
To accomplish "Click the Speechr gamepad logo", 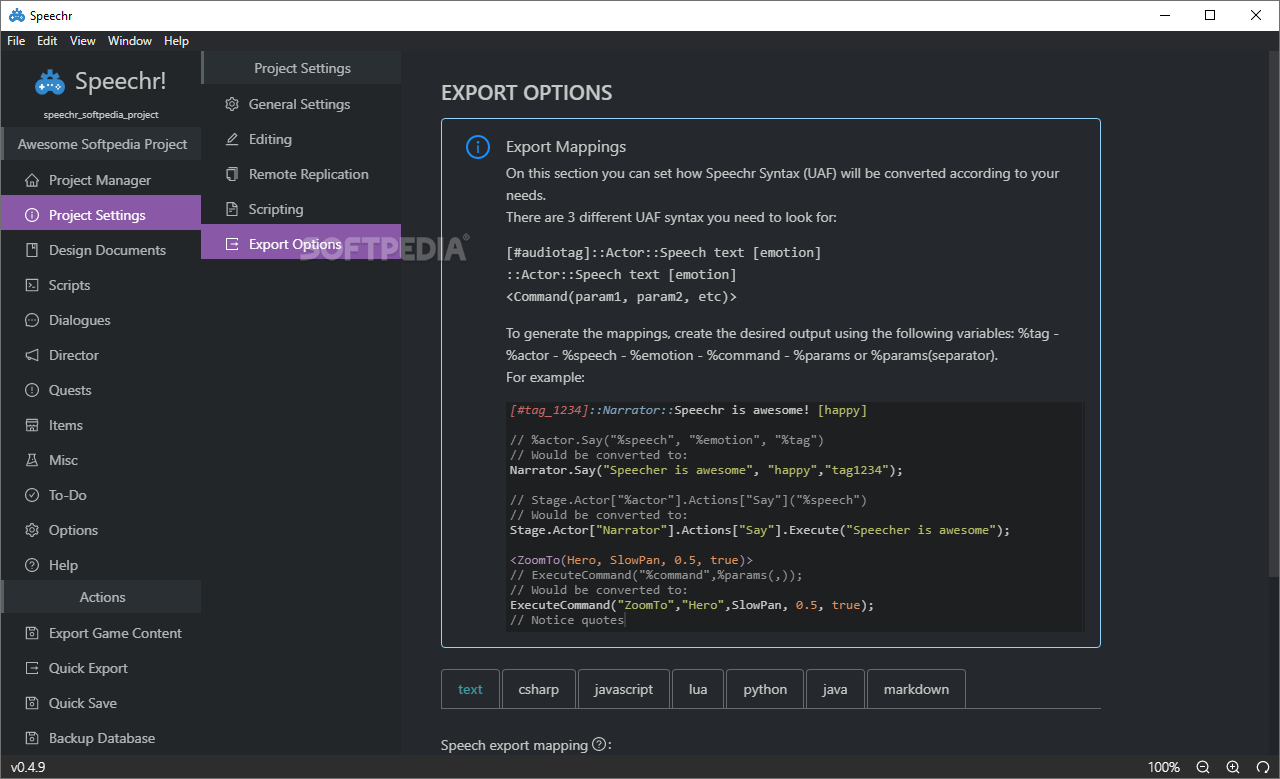I will [50, 82].
